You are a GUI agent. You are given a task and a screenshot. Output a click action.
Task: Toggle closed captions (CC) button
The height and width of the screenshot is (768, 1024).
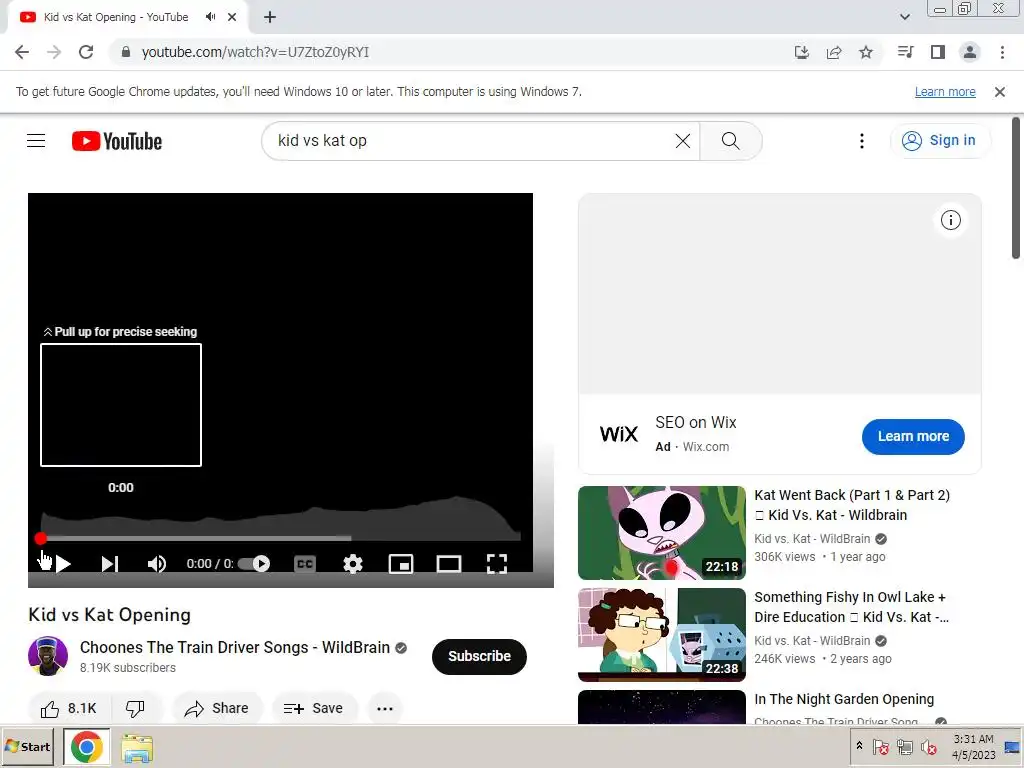point(305,564)
